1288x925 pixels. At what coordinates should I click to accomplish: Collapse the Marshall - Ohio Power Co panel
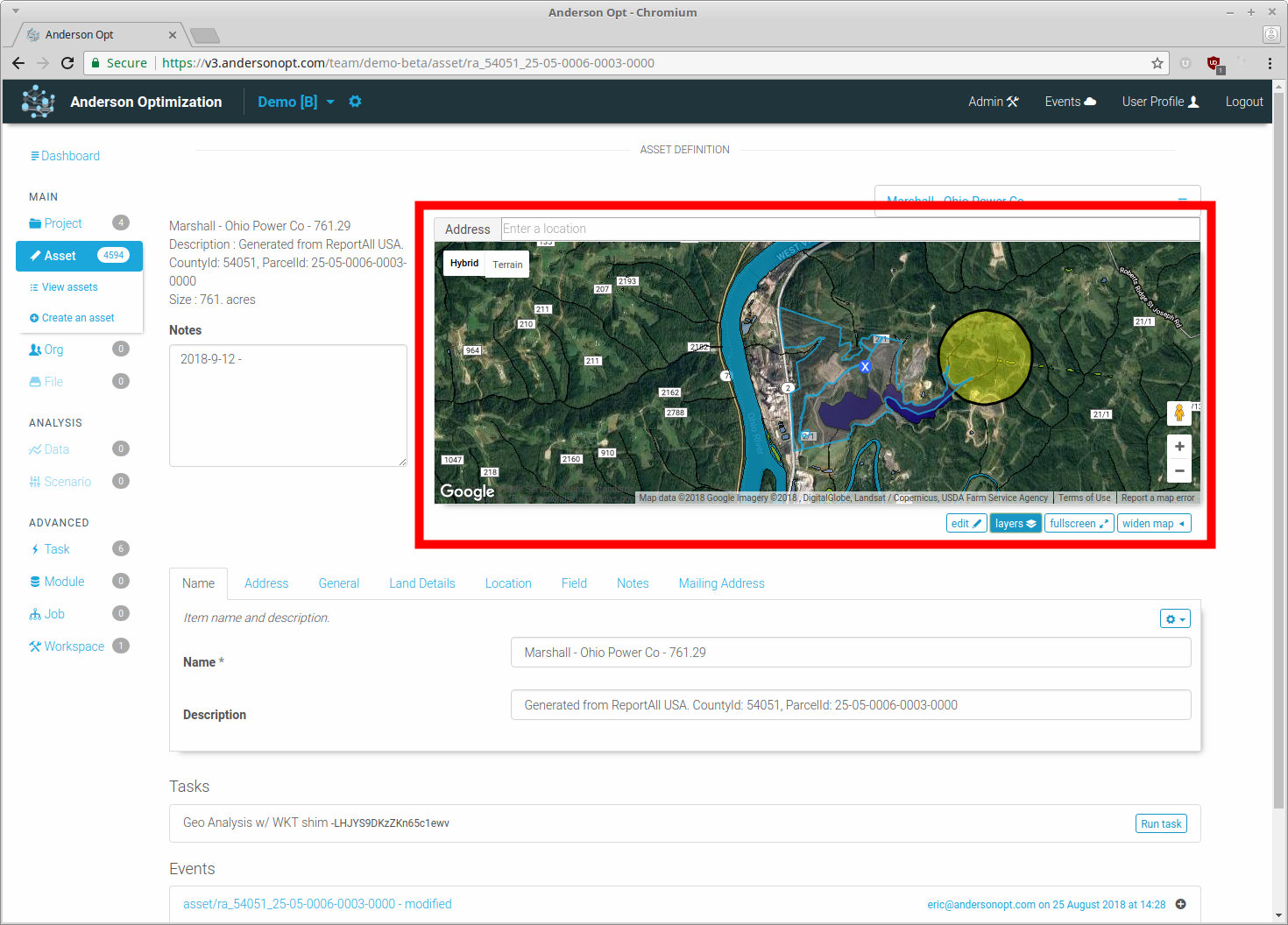pyautogui.click(x=1183, y=198)
